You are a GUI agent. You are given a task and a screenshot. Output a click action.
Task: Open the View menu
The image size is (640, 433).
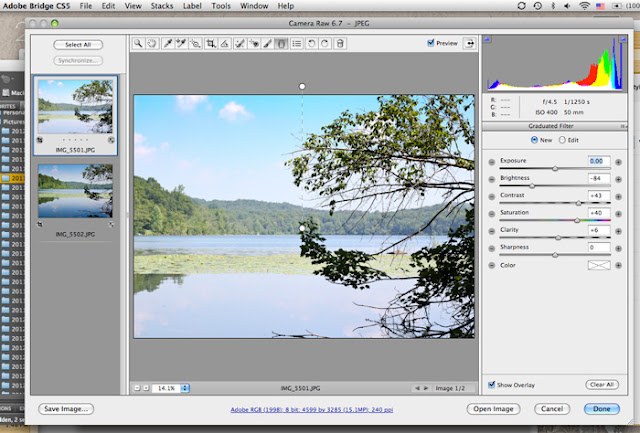[133, 6]
